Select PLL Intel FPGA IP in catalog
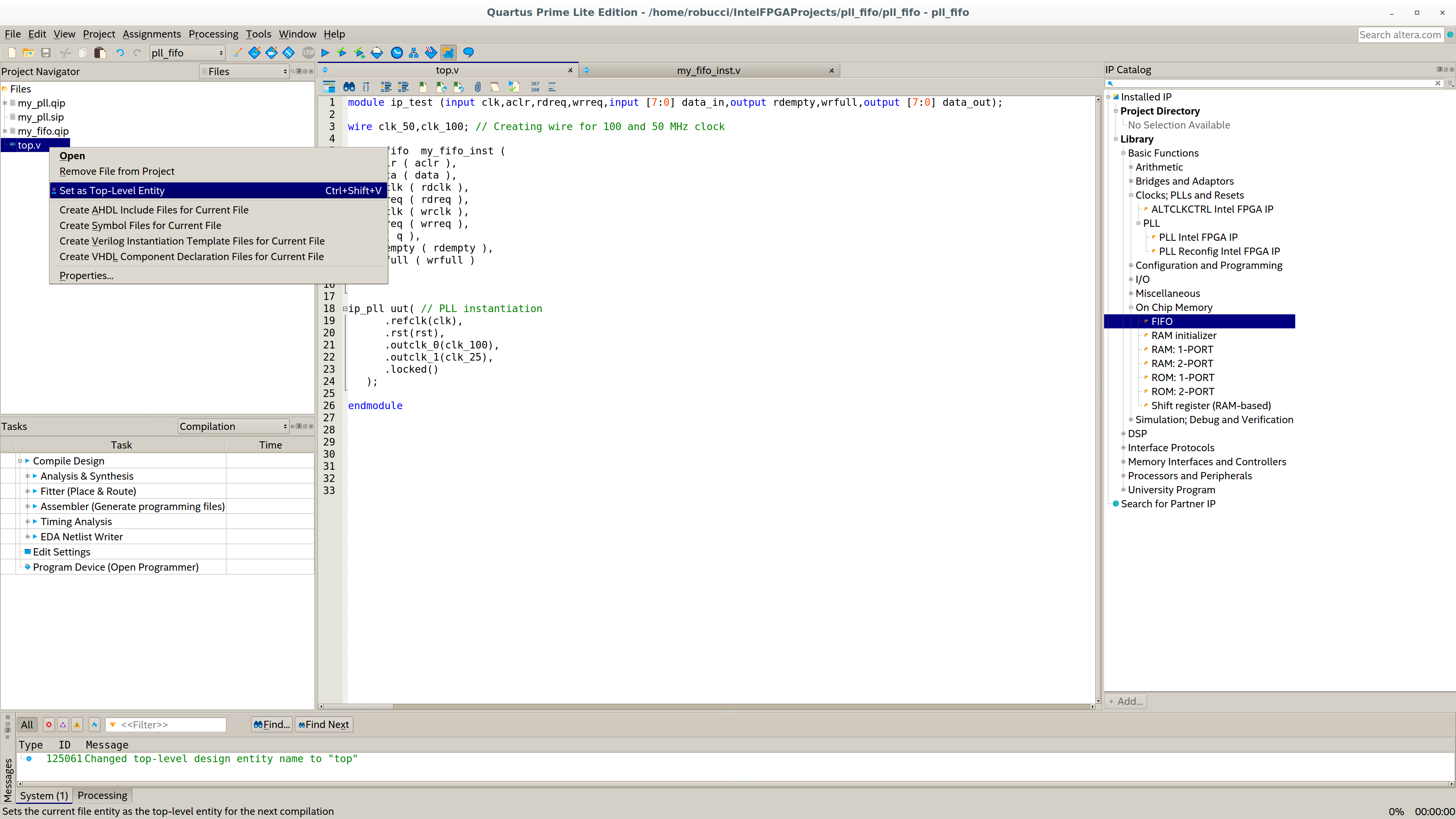 coord(1198,237)
